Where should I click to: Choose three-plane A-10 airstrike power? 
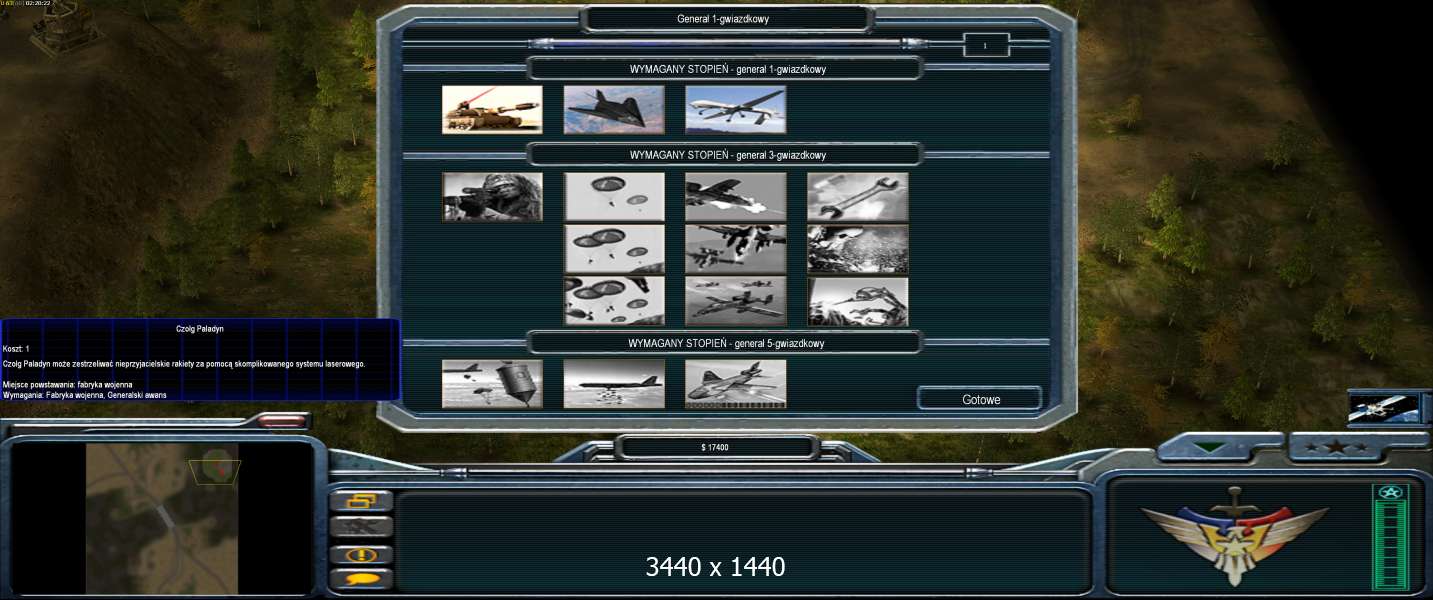click(736, 301)
